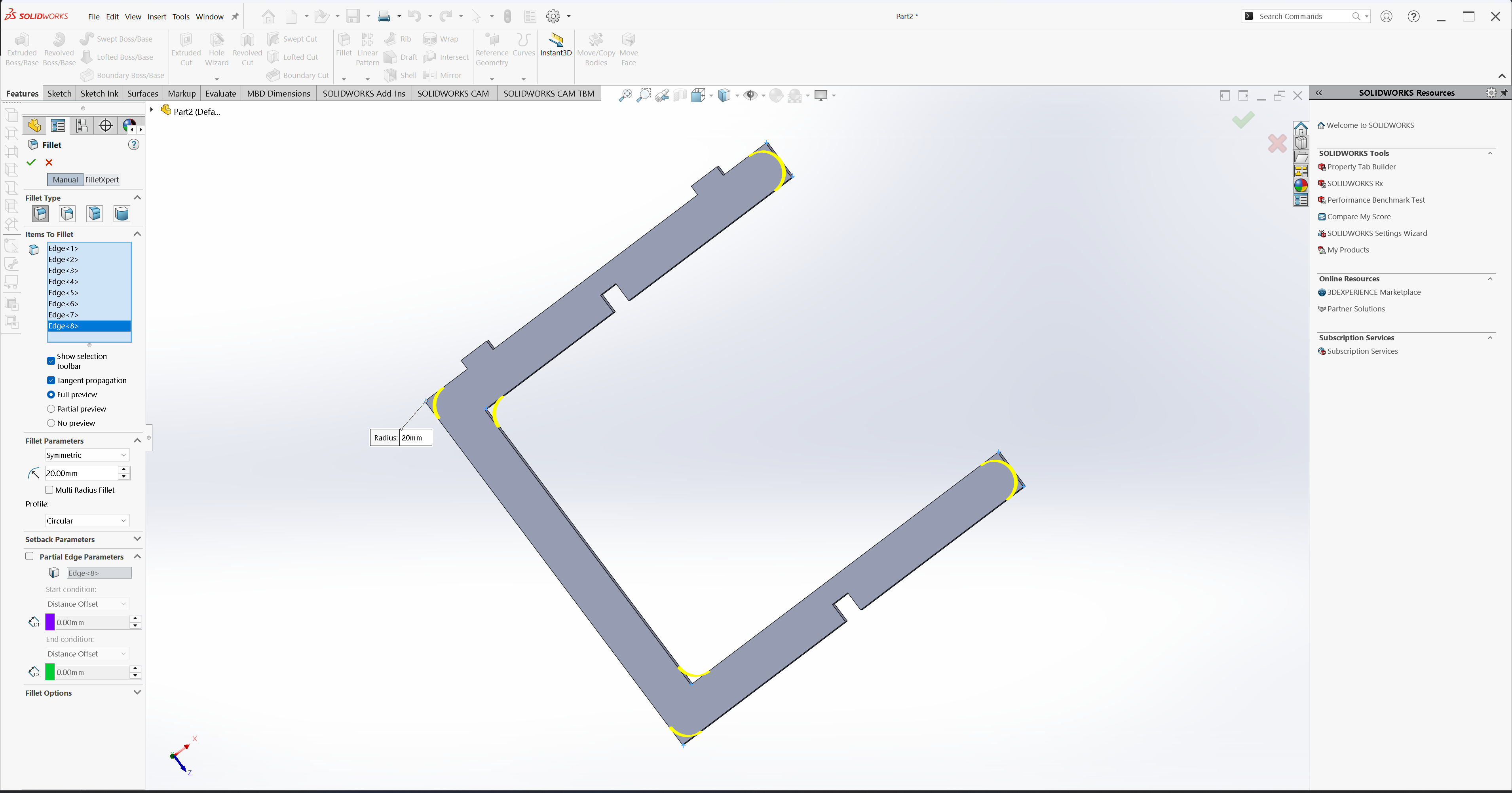Switch to the Sketch tab
This screenshot has width=1512, height=793.
coord(59,93)
